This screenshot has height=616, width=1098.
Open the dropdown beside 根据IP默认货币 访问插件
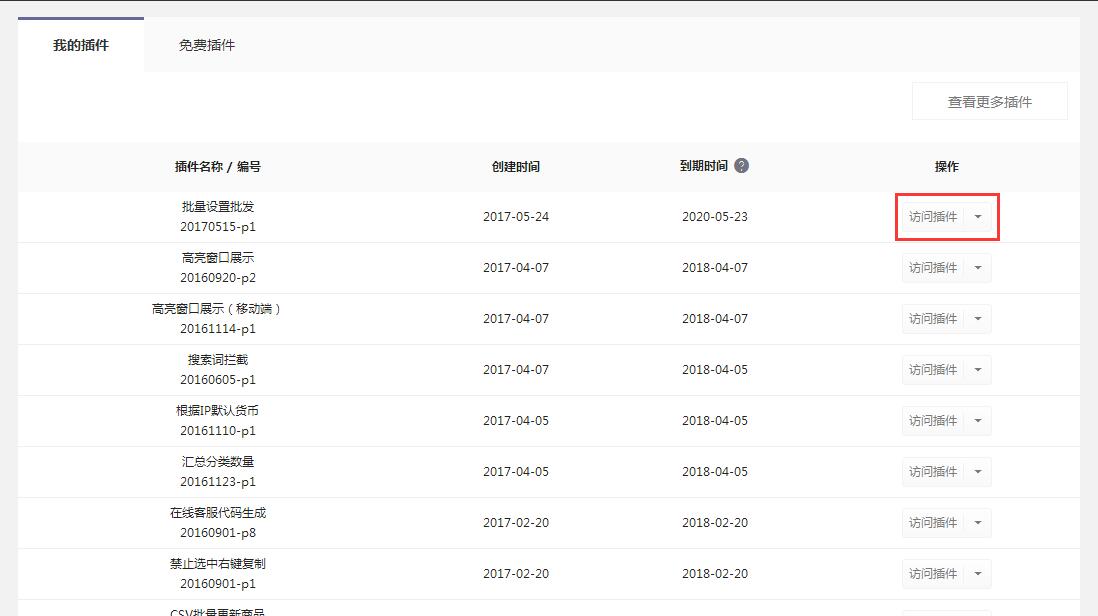pyautogui.click(x=978, y=420)
